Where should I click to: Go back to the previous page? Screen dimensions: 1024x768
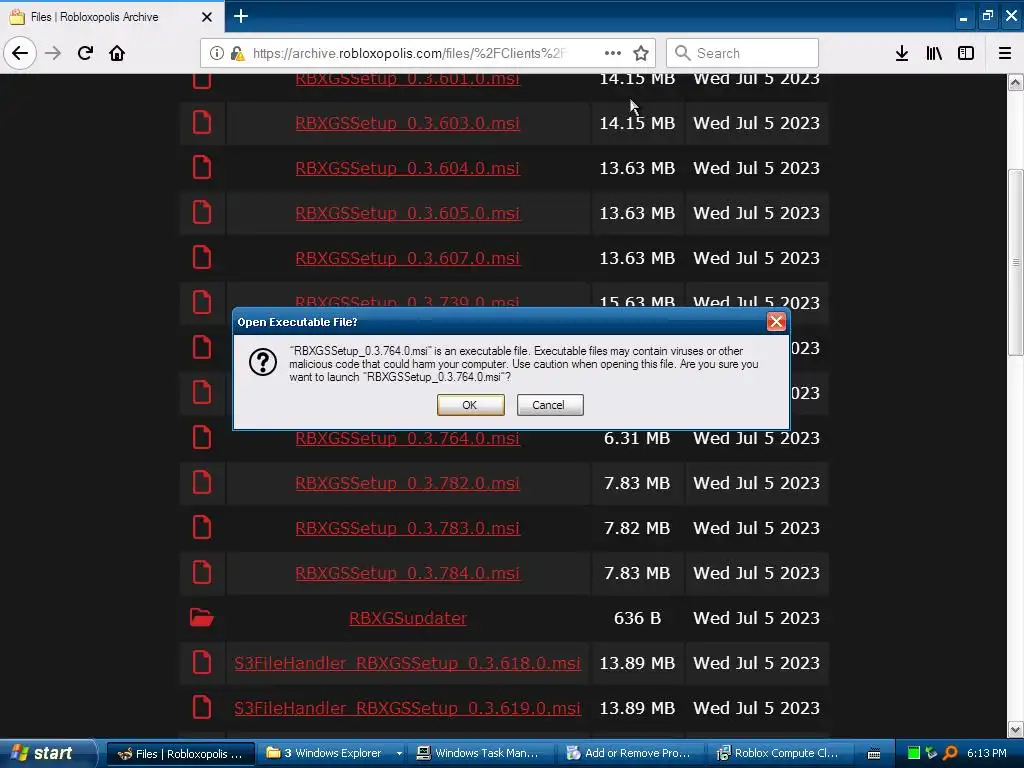20,53
